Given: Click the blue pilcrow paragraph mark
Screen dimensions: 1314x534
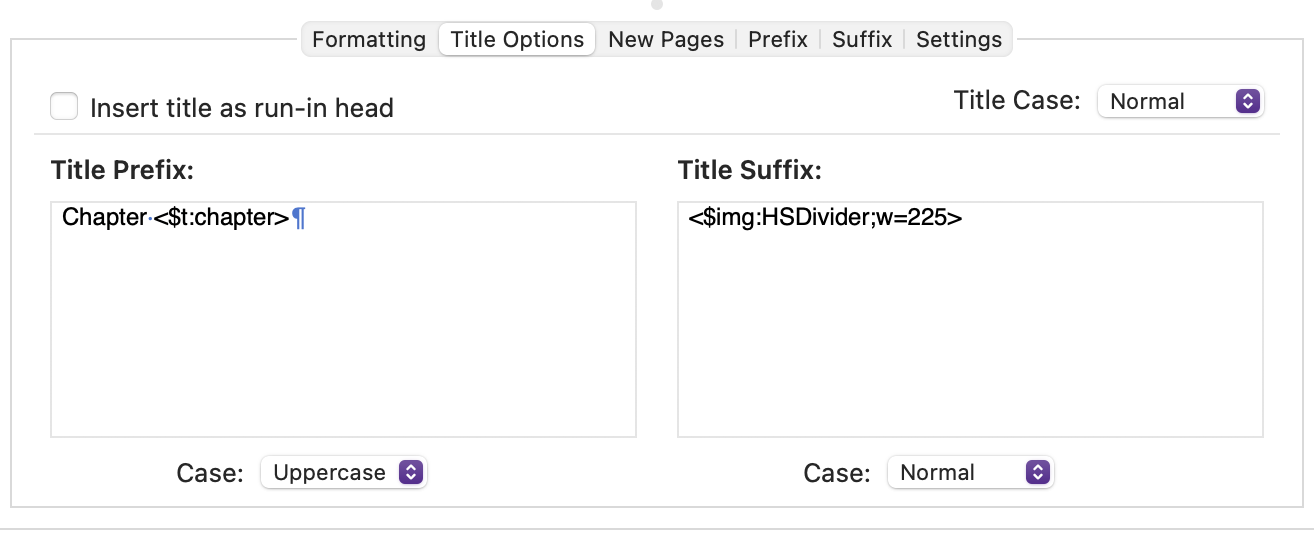Looking at the screenshot, I should (298, 217).
